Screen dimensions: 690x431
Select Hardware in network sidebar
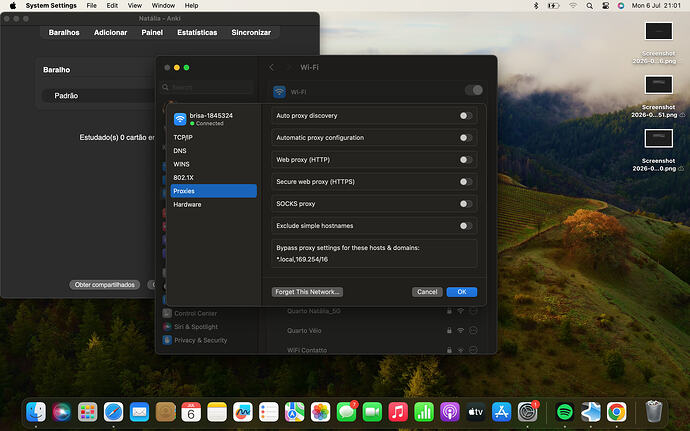pyautogui.click(x=213, y=204)
